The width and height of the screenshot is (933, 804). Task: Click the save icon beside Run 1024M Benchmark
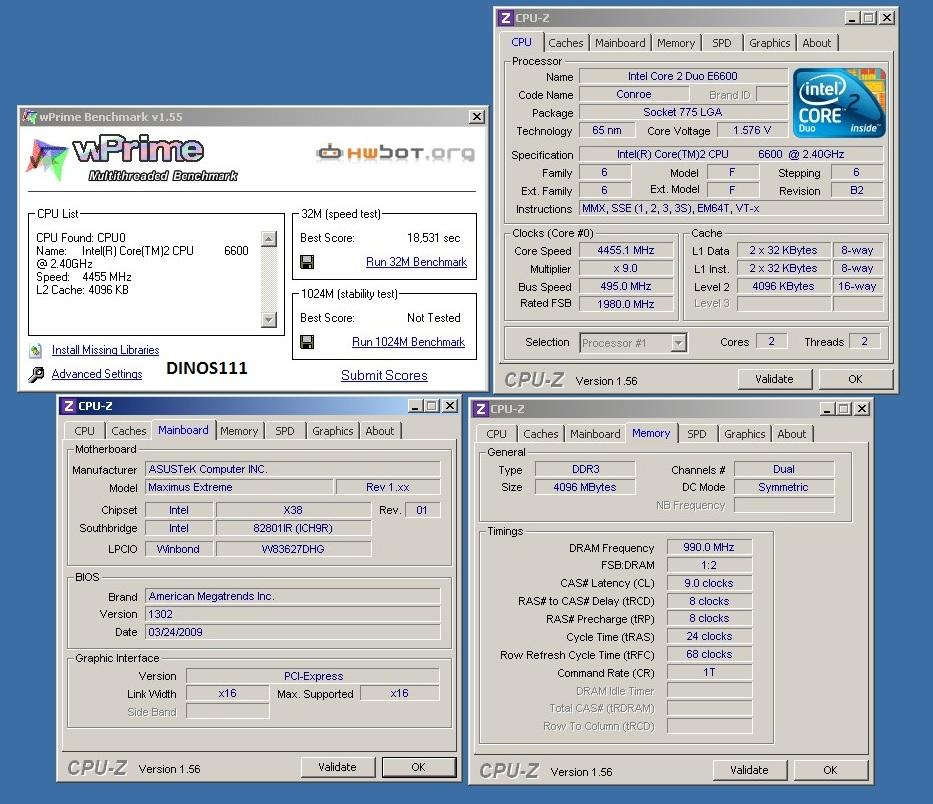pyautogui.click(x=307, y=342)
